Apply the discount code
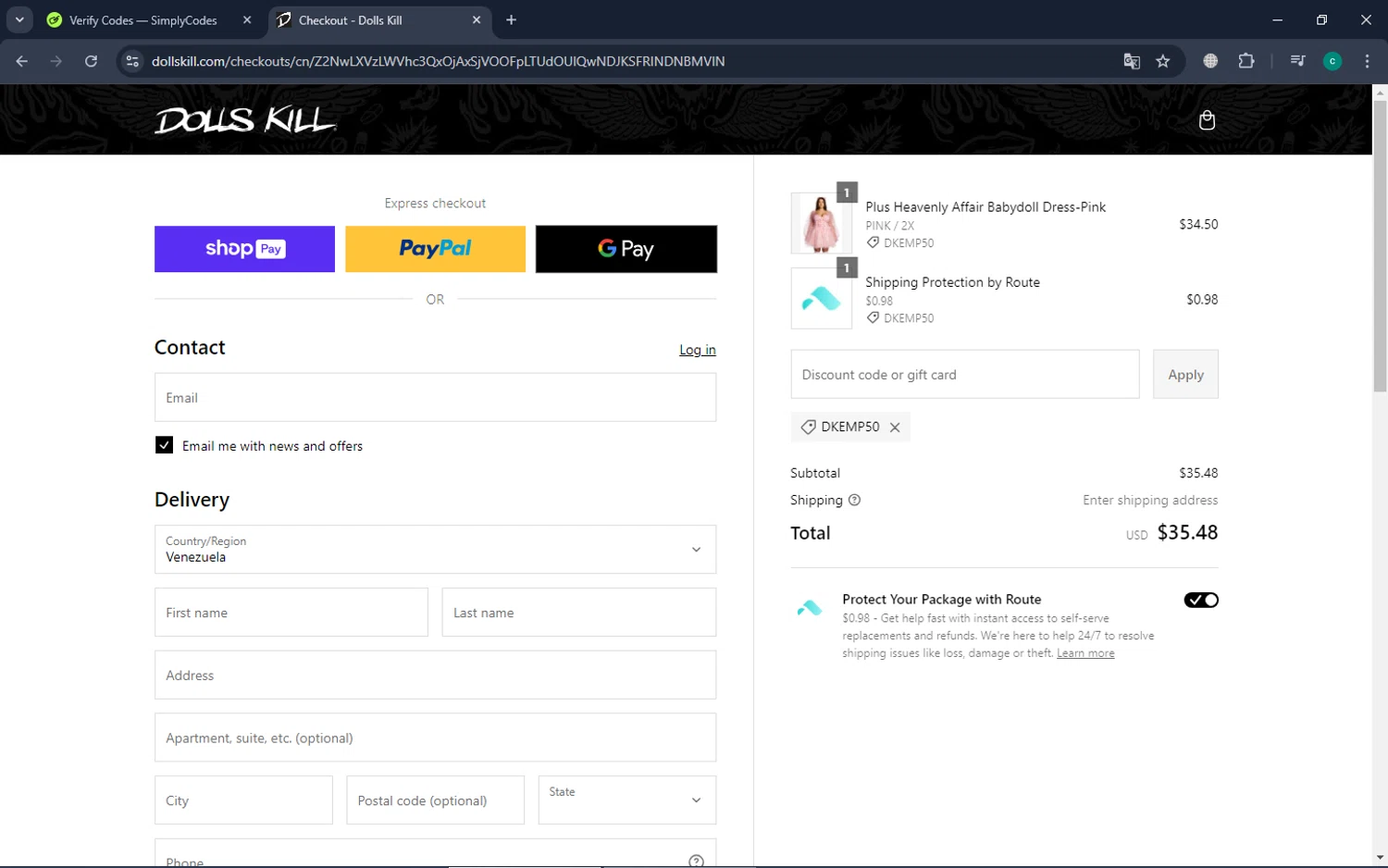The image size is (1388, 868). (1185, 375)
